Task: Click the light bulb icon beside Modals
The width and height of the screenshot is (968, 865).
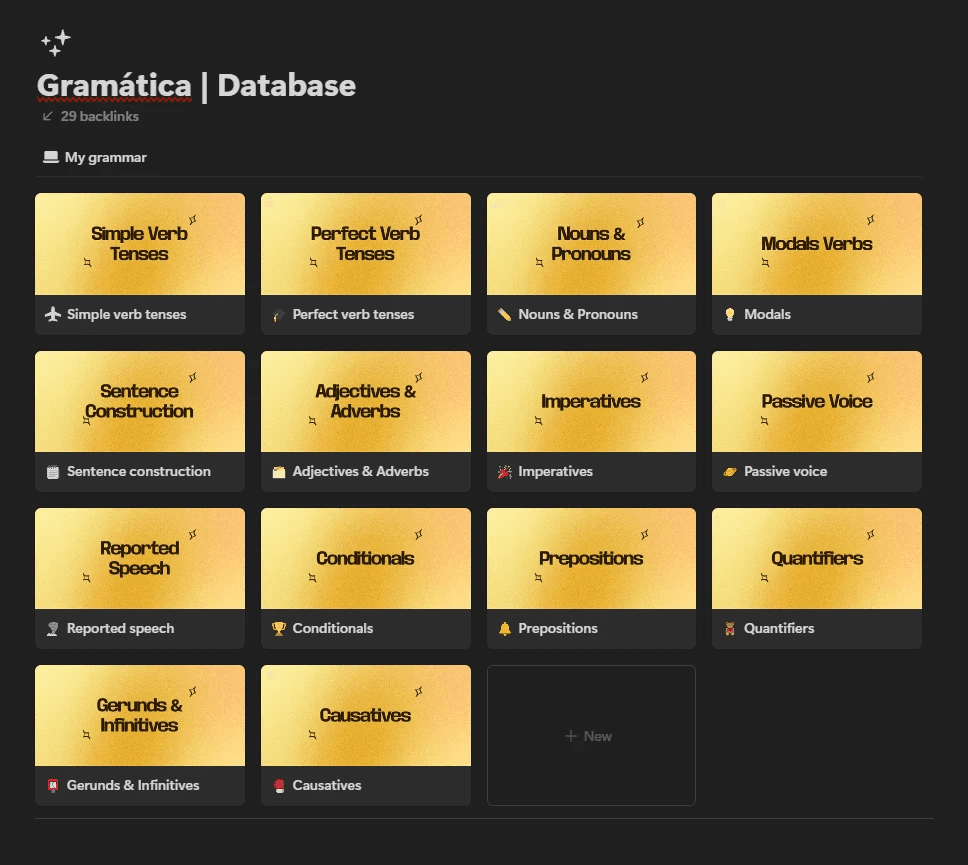Action: point(730,315)
